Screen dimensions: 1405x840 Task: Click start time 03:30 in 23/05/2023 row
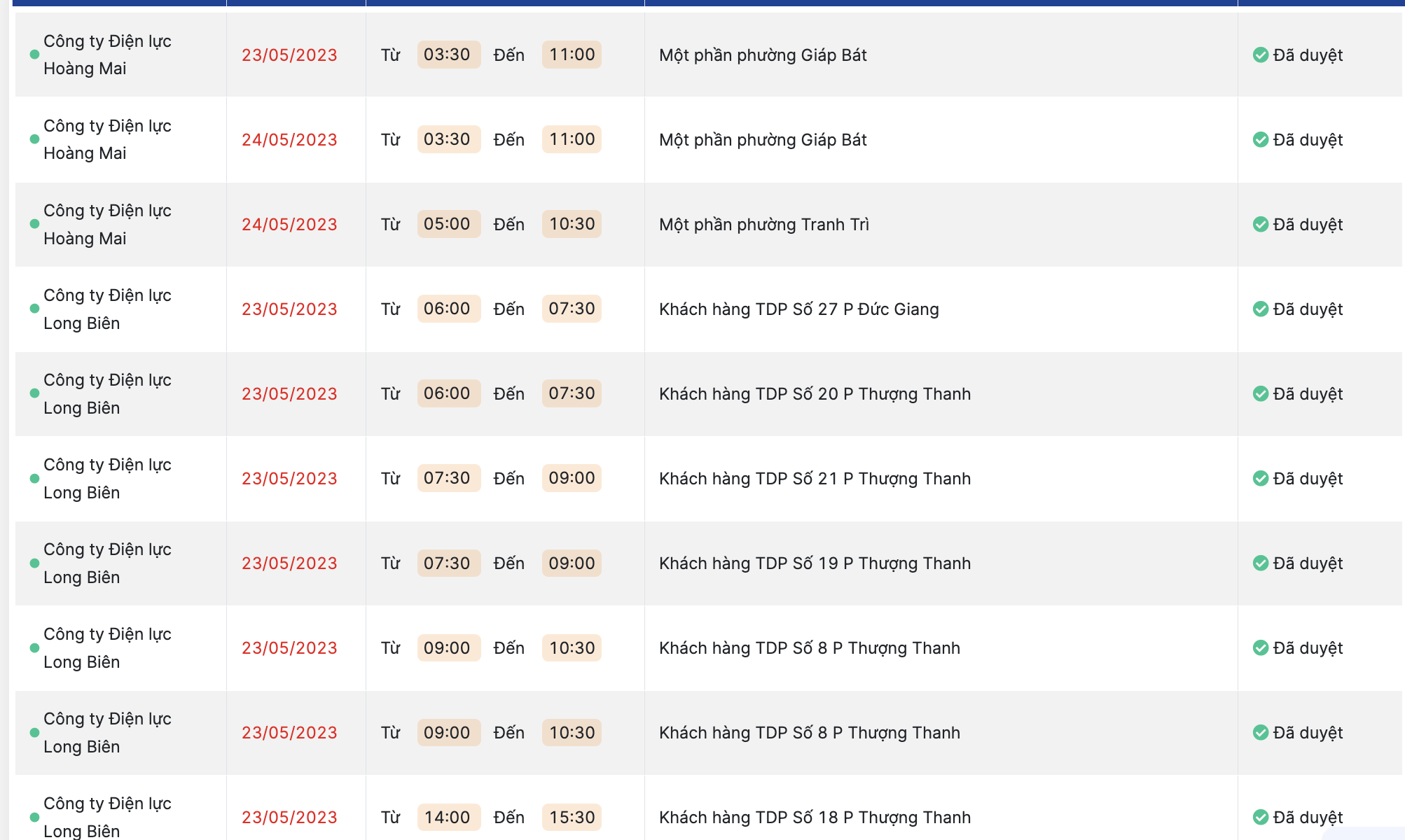tap(448, 55)
